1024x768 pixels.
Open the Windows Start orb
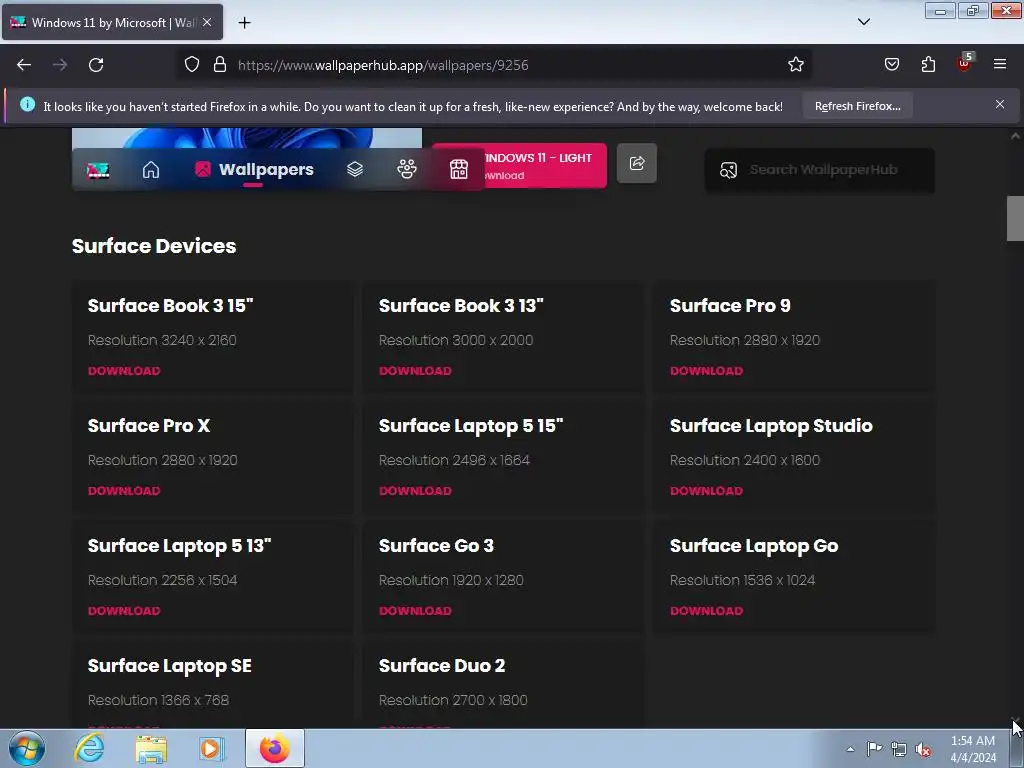27,748
